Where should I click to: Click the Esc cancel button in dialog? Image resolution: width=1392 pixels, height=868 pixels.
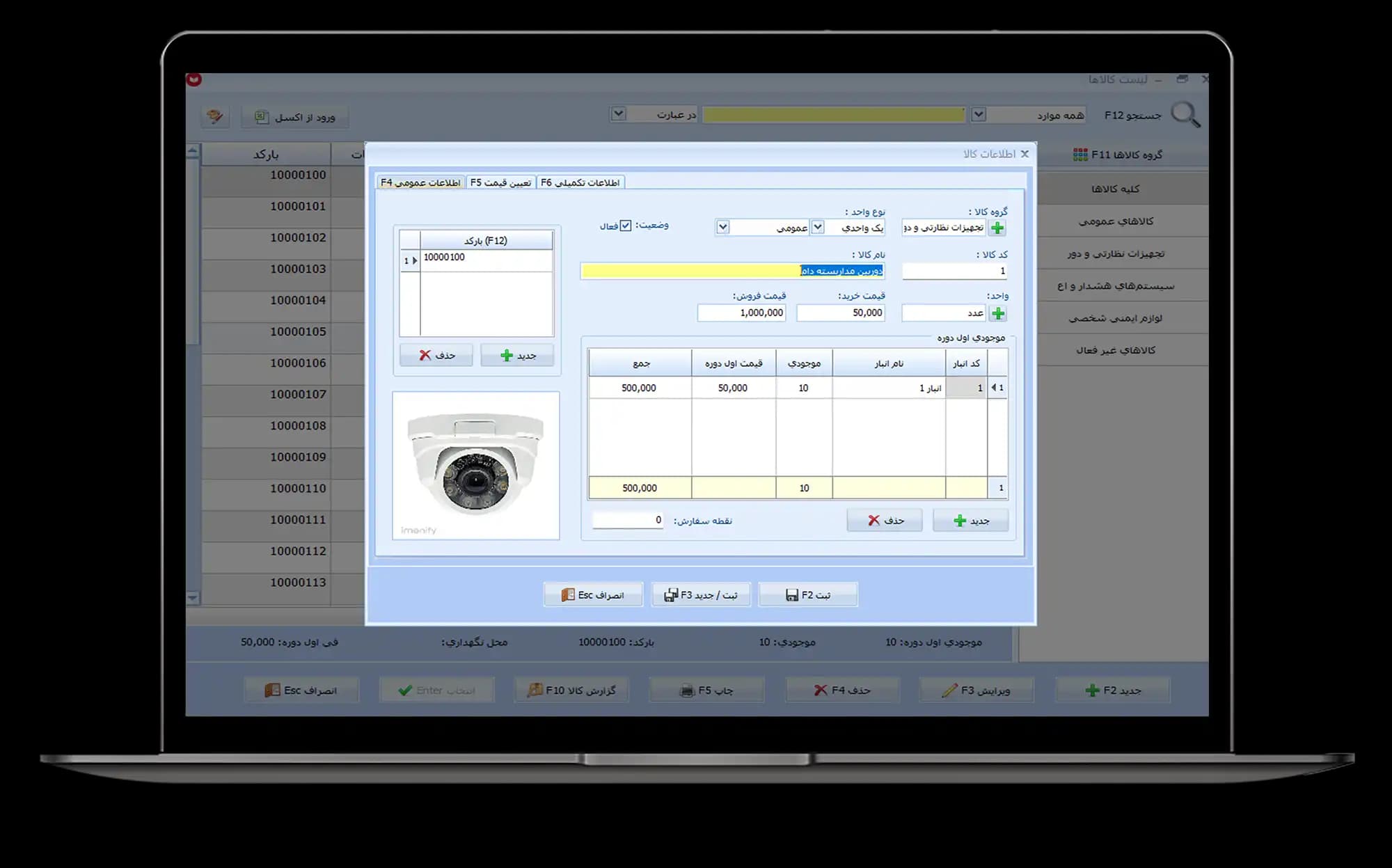(593, 594)
